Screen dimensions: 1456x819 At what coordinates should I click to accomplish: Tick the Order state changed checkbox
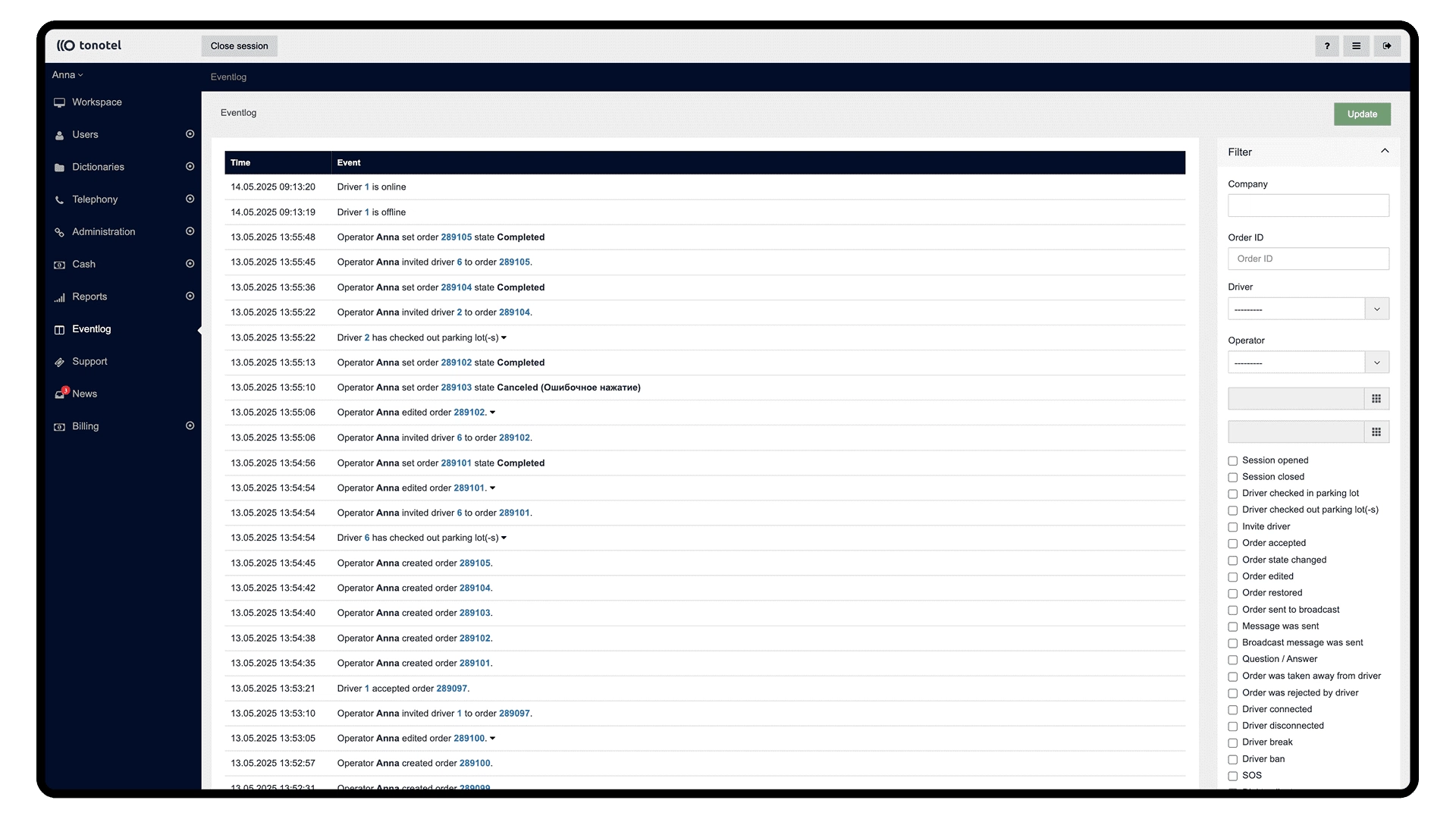1232,560
